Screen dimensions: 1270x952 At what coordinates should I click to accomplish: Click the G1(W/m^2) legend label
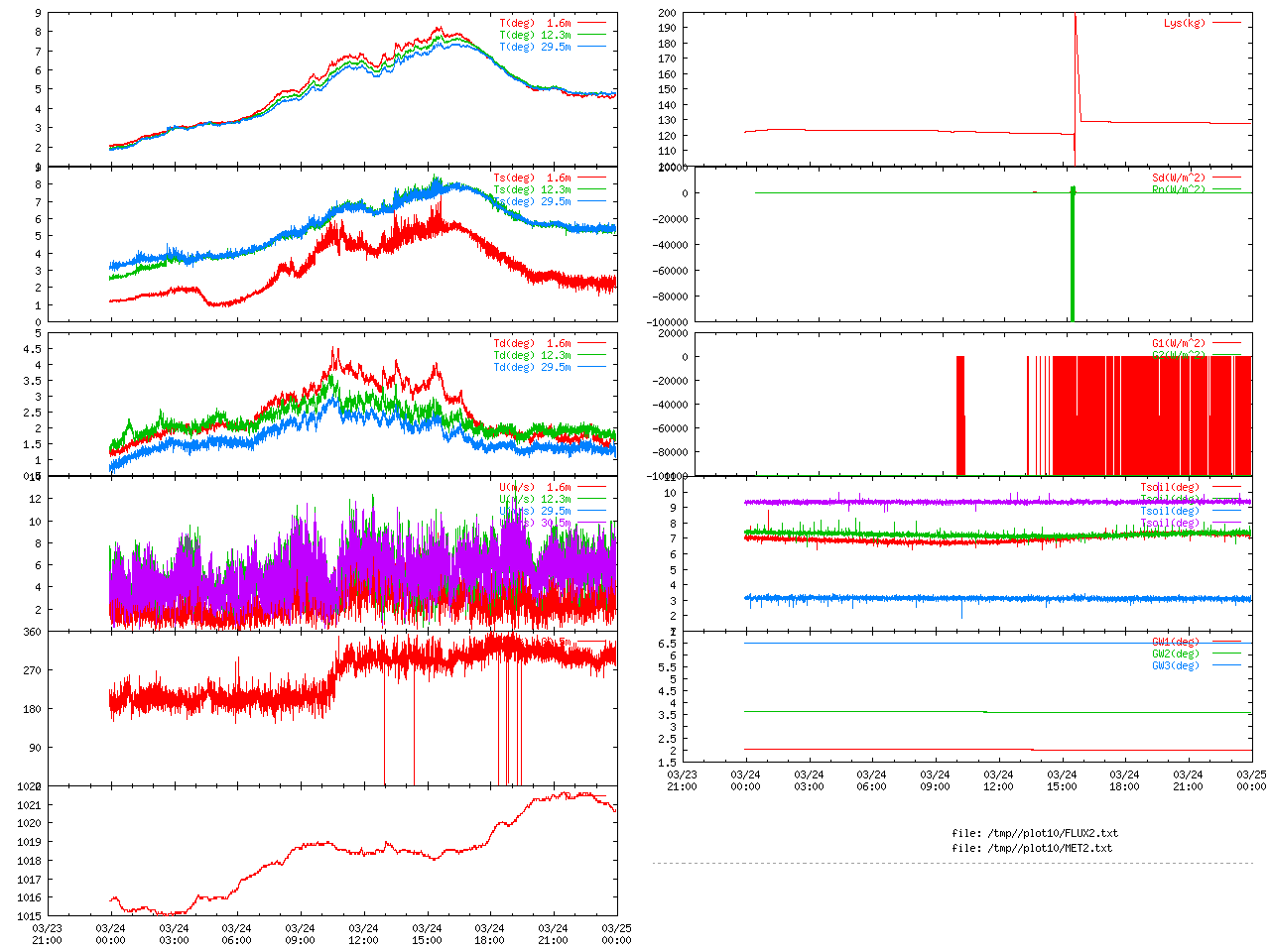[1179, 343]
